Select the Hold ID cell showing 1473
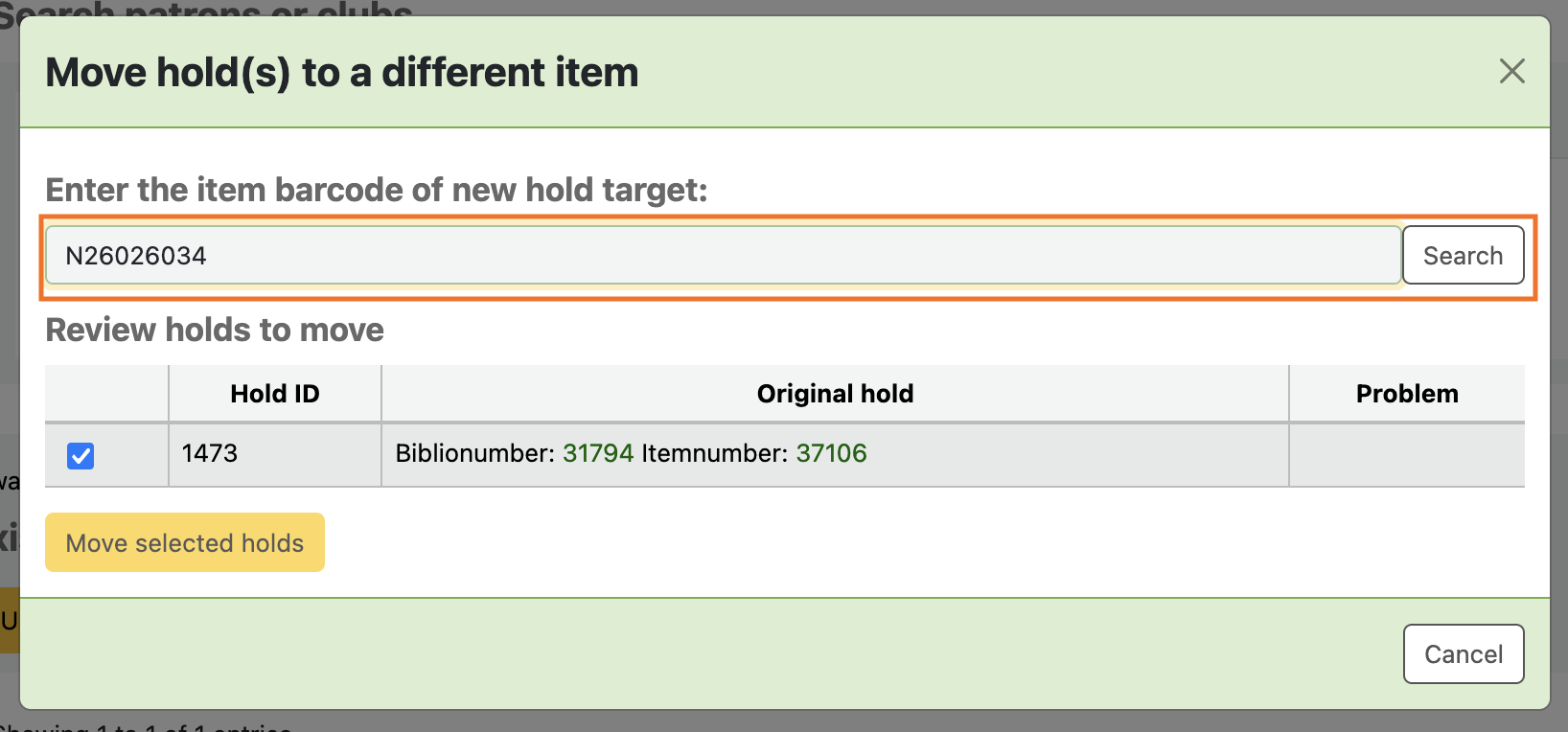 tap(210, 453)
